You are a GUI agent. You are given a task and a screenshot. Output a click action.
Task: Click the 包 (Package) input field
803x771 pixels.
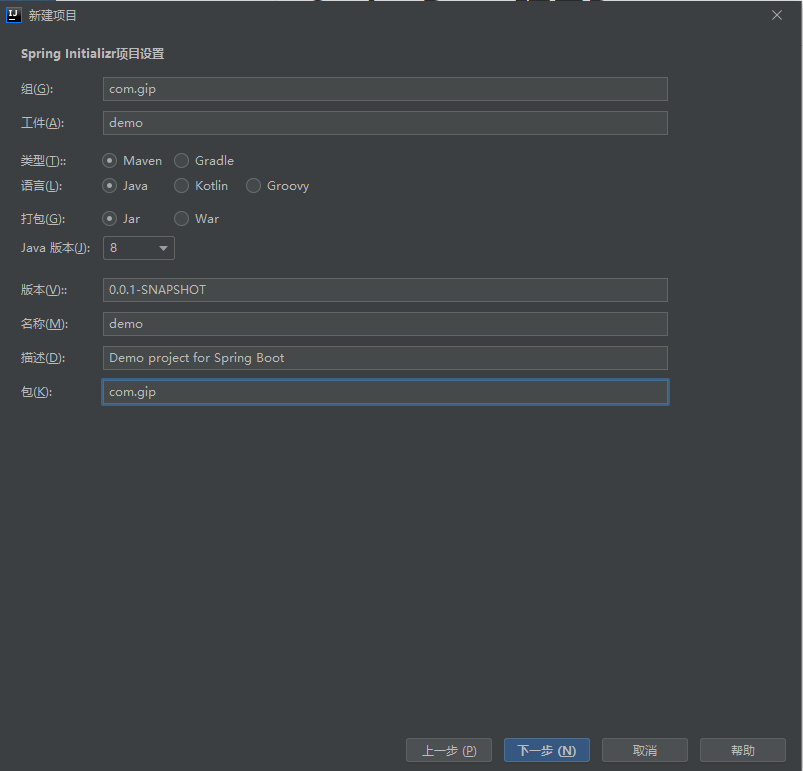385,392
